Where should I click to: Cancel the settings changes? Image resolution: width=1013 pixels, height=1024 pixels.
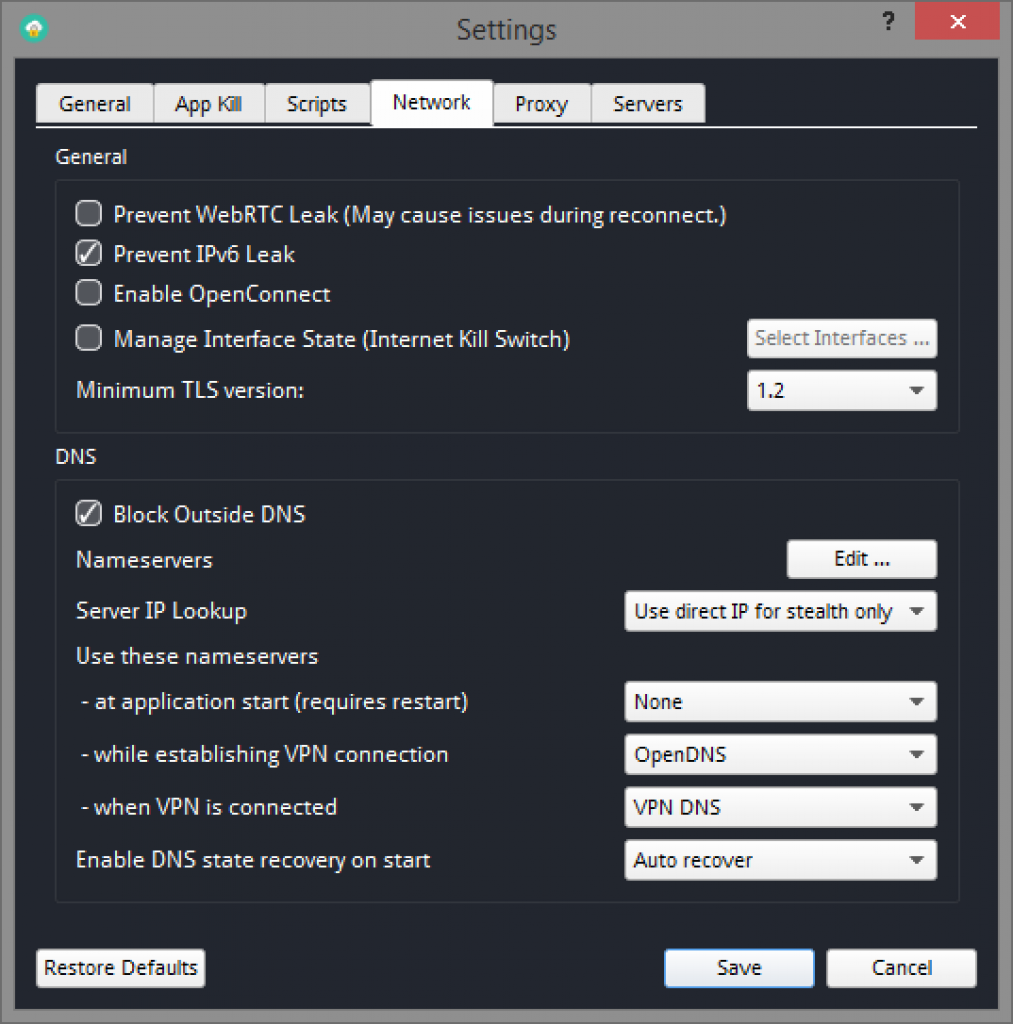point(902,968)
